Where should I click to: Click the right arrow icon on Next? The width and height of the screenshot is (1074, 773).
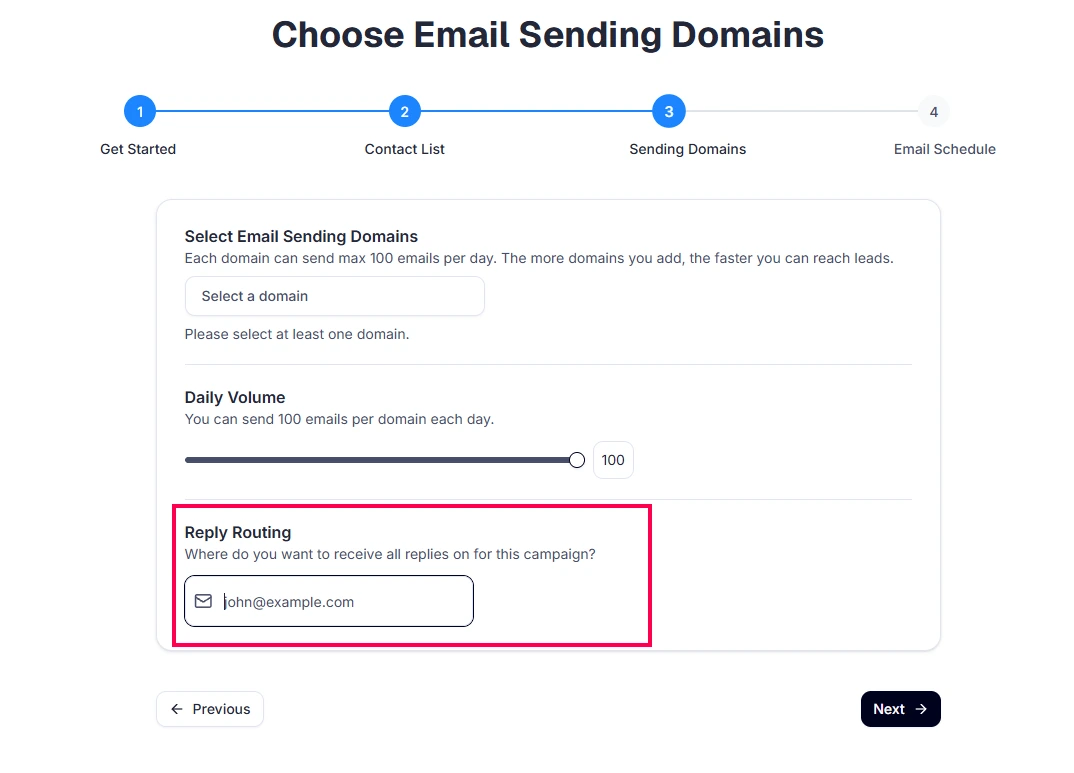click(921, 709)
